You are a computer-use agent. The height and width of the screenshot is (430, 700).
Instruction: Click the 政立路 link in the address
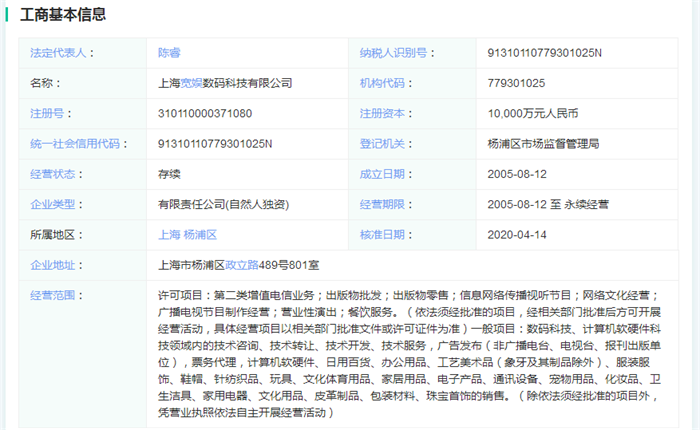[242, 265]
